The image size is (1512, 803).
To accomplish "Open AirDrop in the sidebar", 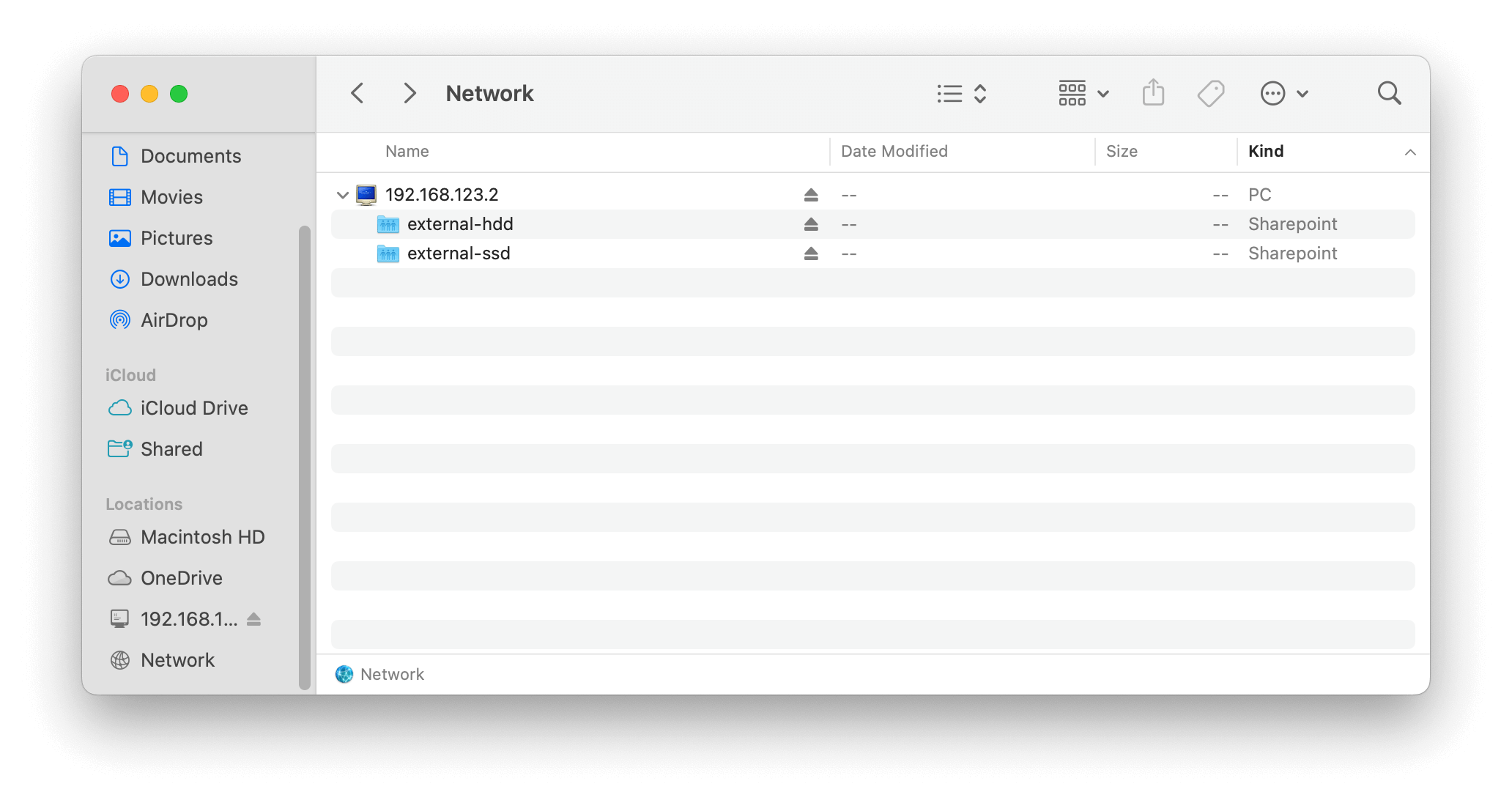I will click(174, 320).
